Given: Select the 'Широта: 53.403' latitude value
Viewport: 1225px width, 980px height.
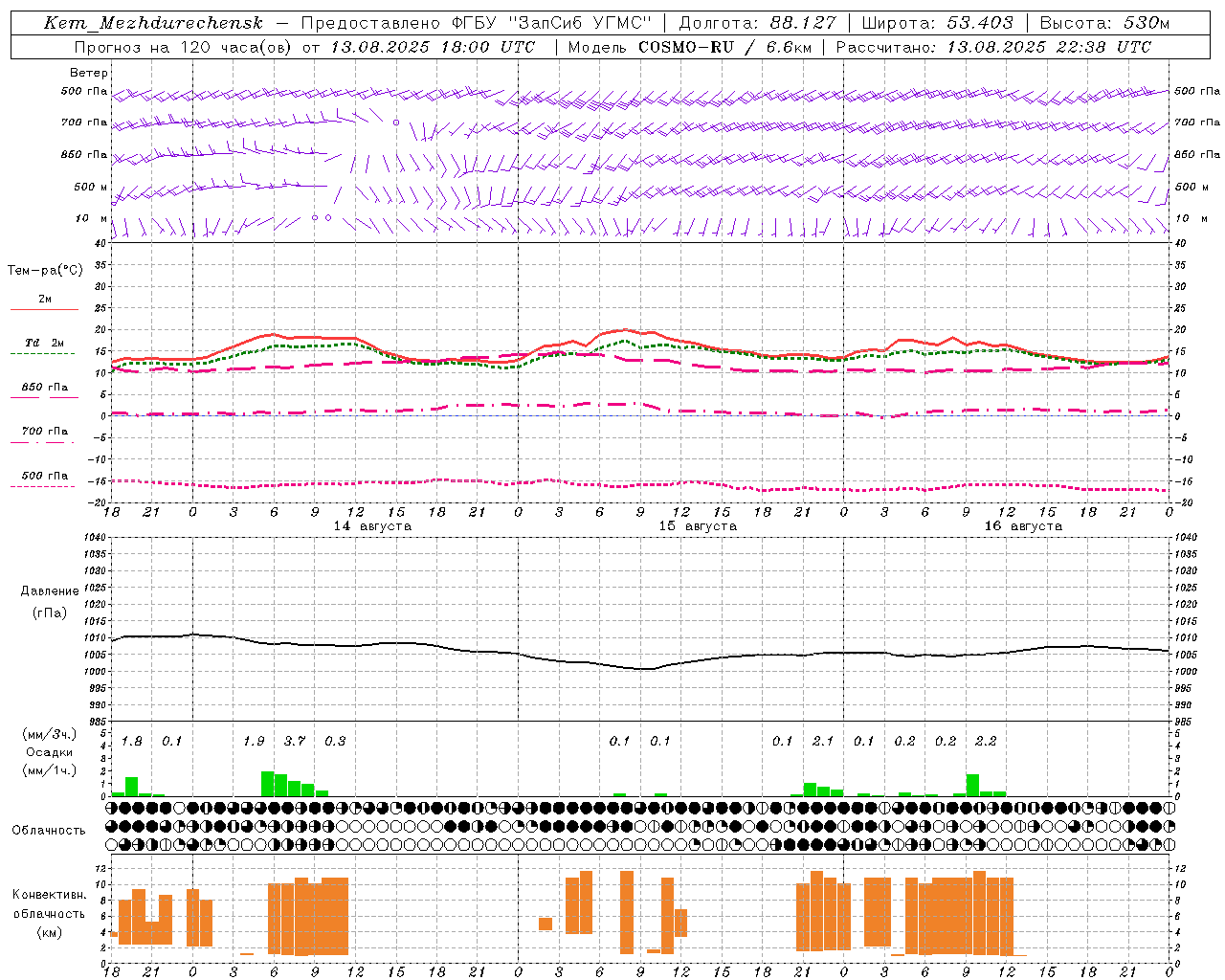Looking at the screenshot, I should [937, 23].
